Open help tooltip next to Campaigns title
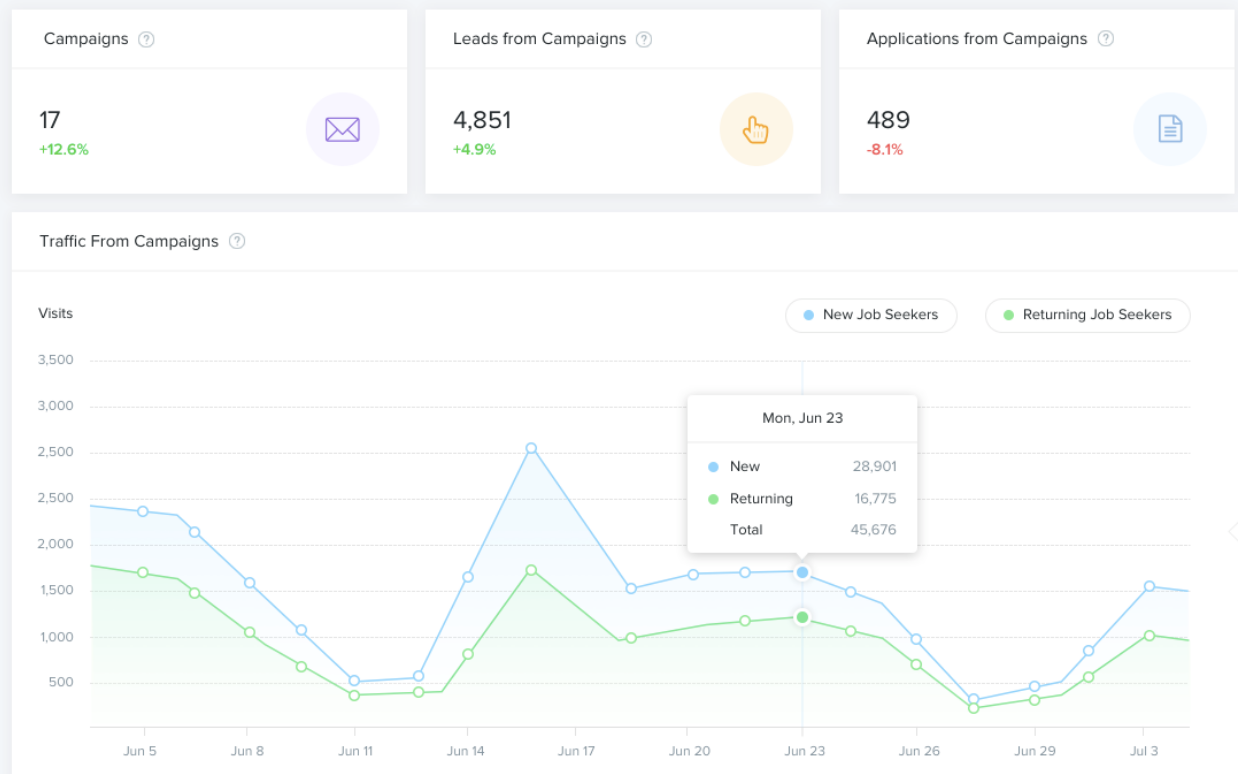 (x=146, y=40)
